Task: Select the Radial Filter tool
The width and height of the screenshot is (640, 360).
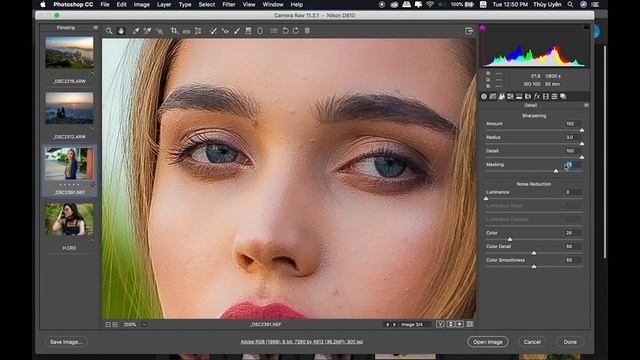Action: (x=260, y=31)
